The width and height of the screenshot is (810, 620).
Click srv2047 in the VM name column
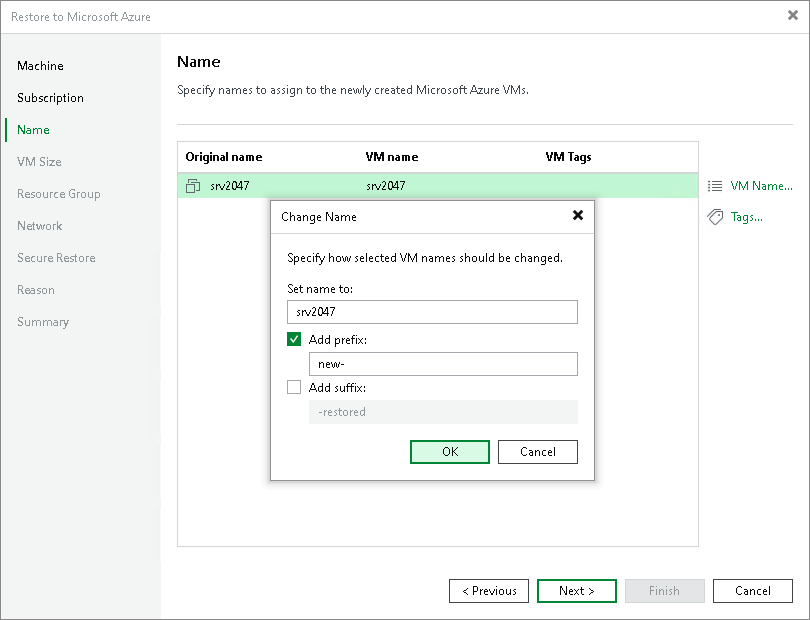385,186
